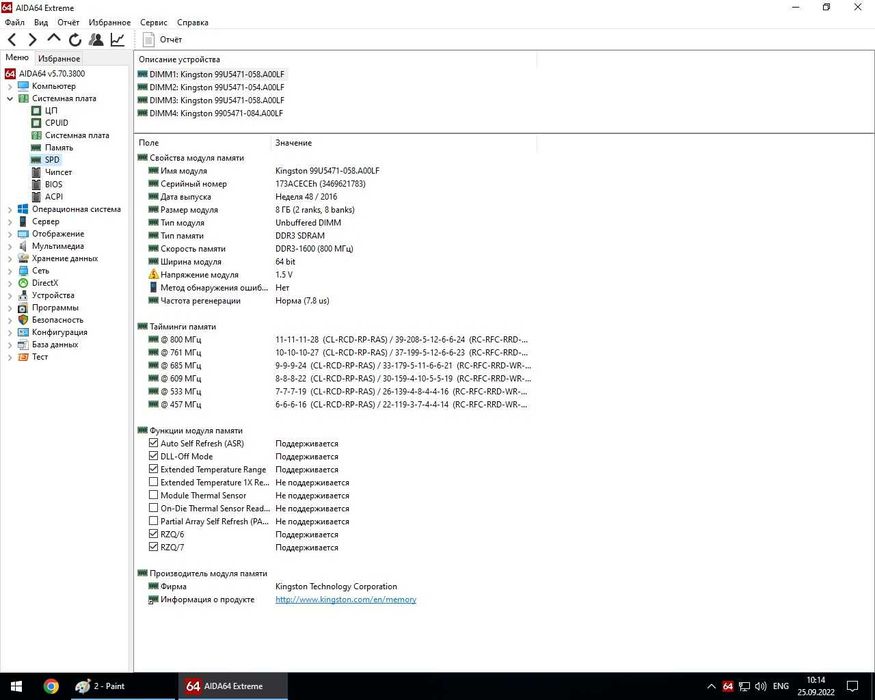The width and height of the screenshot is (875, 700).
Task: Select ЦП in the tree
Action: 51,111
